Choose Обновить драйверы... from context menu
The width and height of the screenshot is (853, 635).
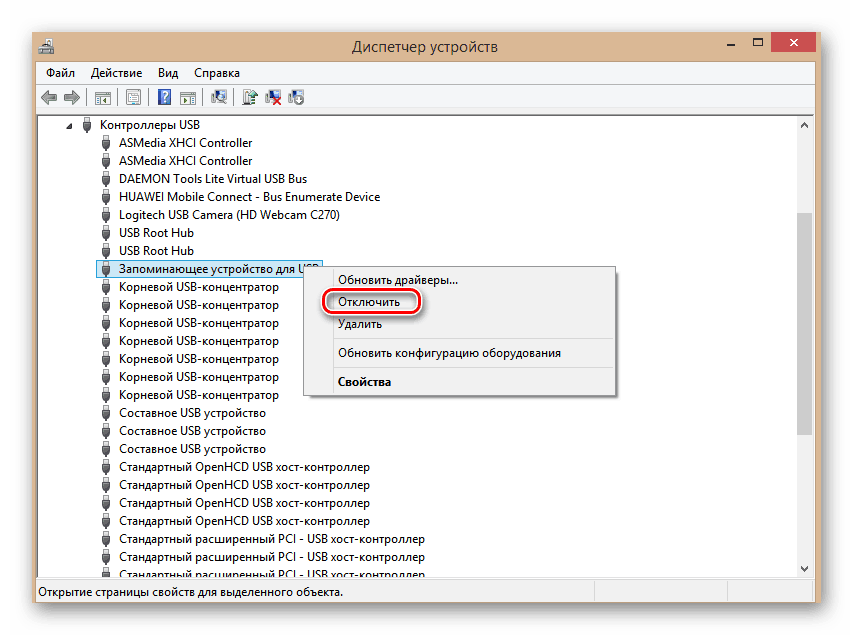coord(460,280)
